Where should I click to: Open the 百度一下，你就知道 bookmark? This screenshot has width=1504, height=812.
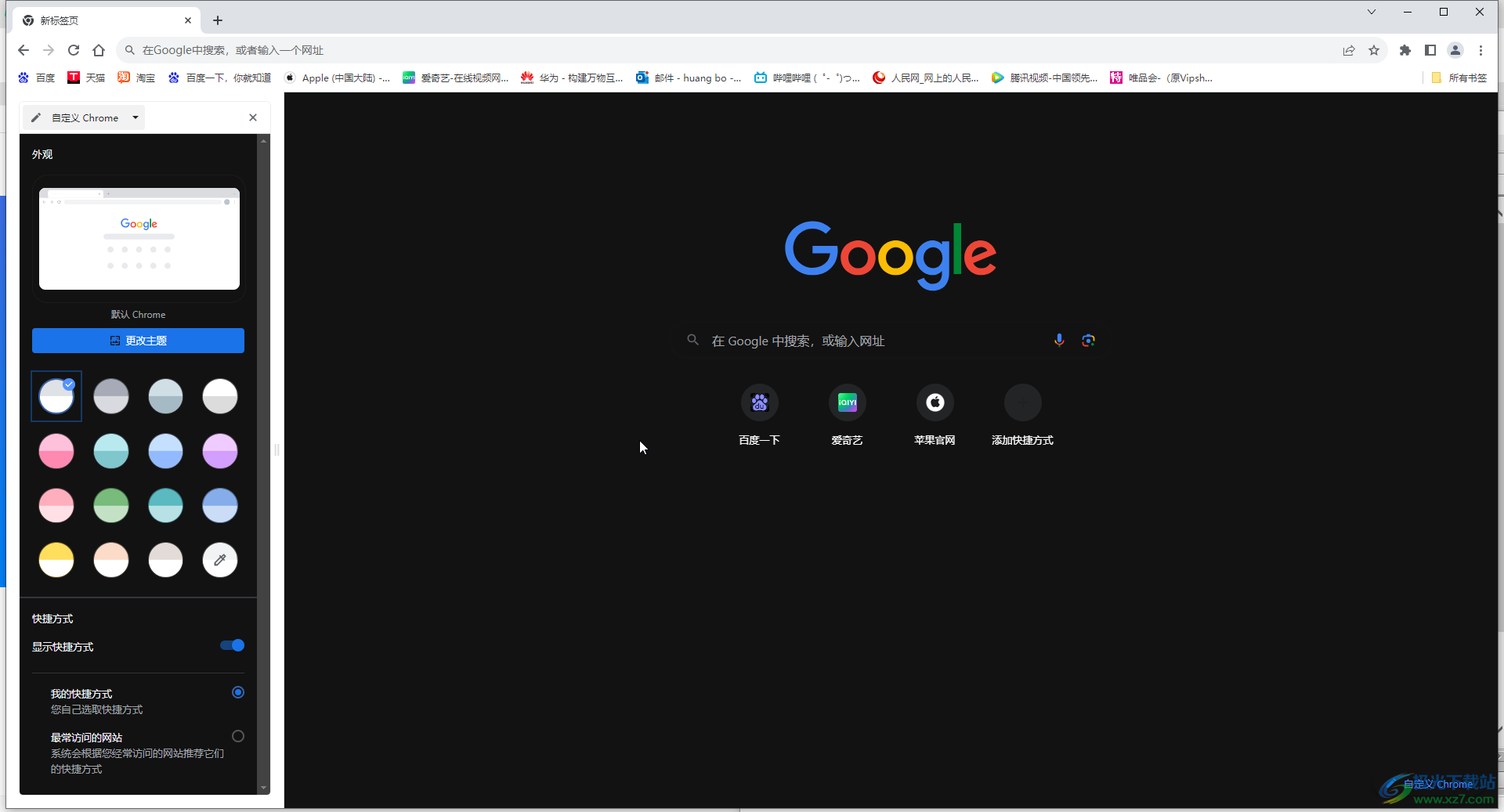tap(219, 78)
